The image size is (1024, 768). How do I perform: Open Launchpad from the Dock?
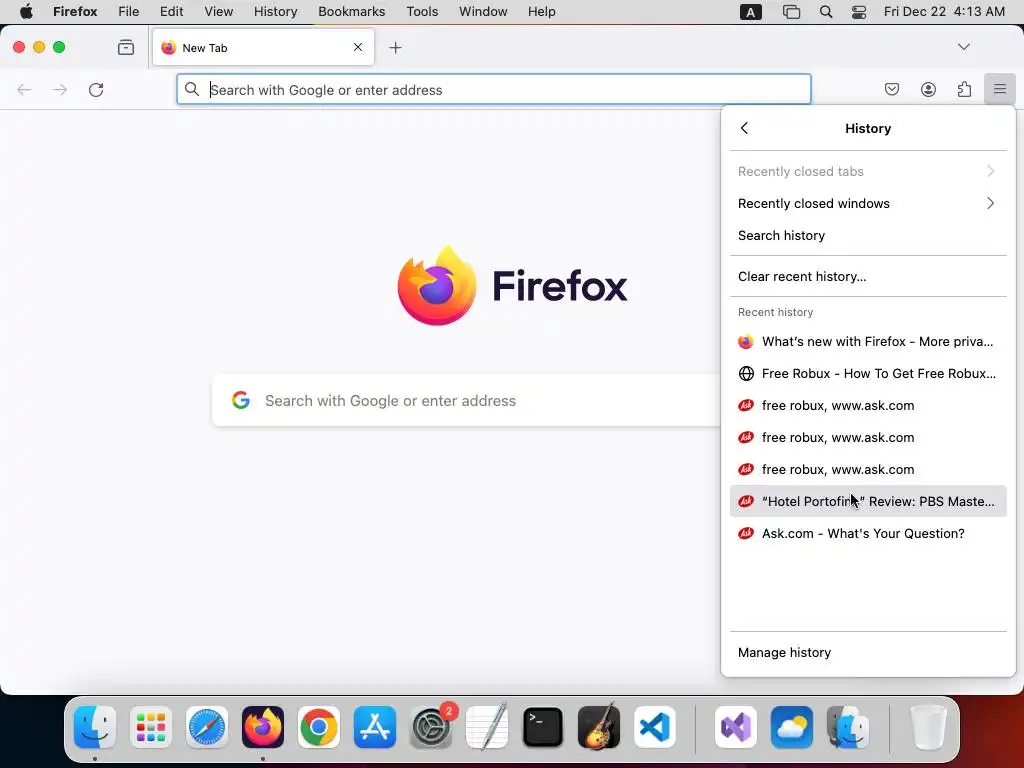coord(151,727)
